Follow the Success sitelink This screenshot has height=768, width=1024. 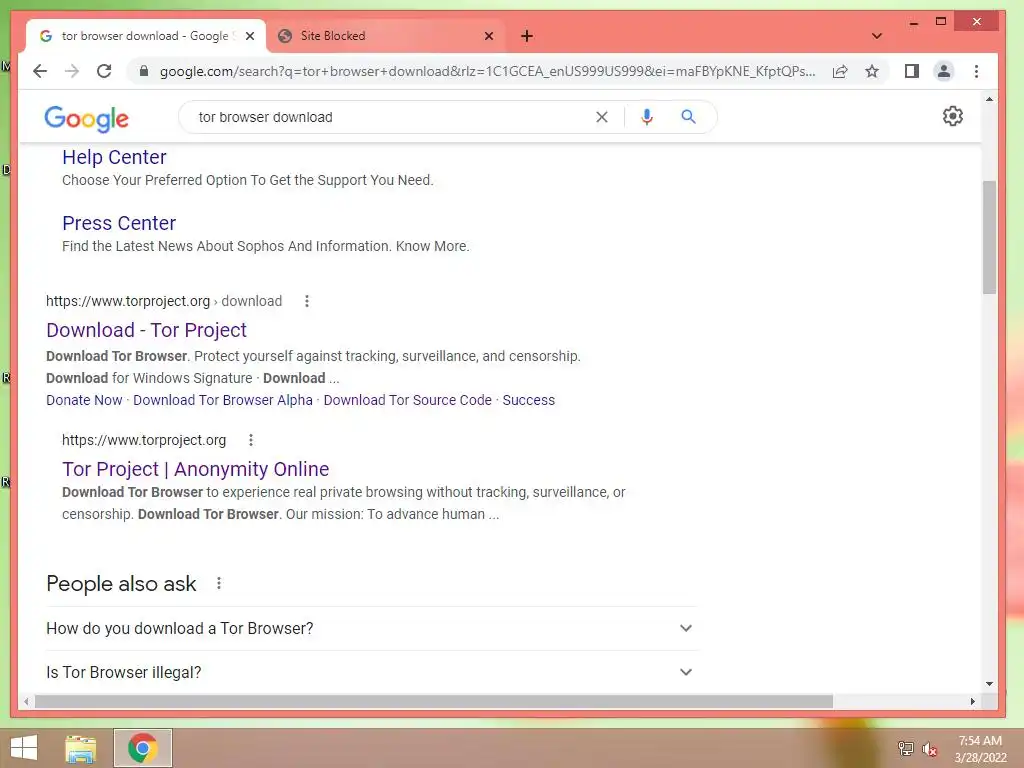point(528,400)
